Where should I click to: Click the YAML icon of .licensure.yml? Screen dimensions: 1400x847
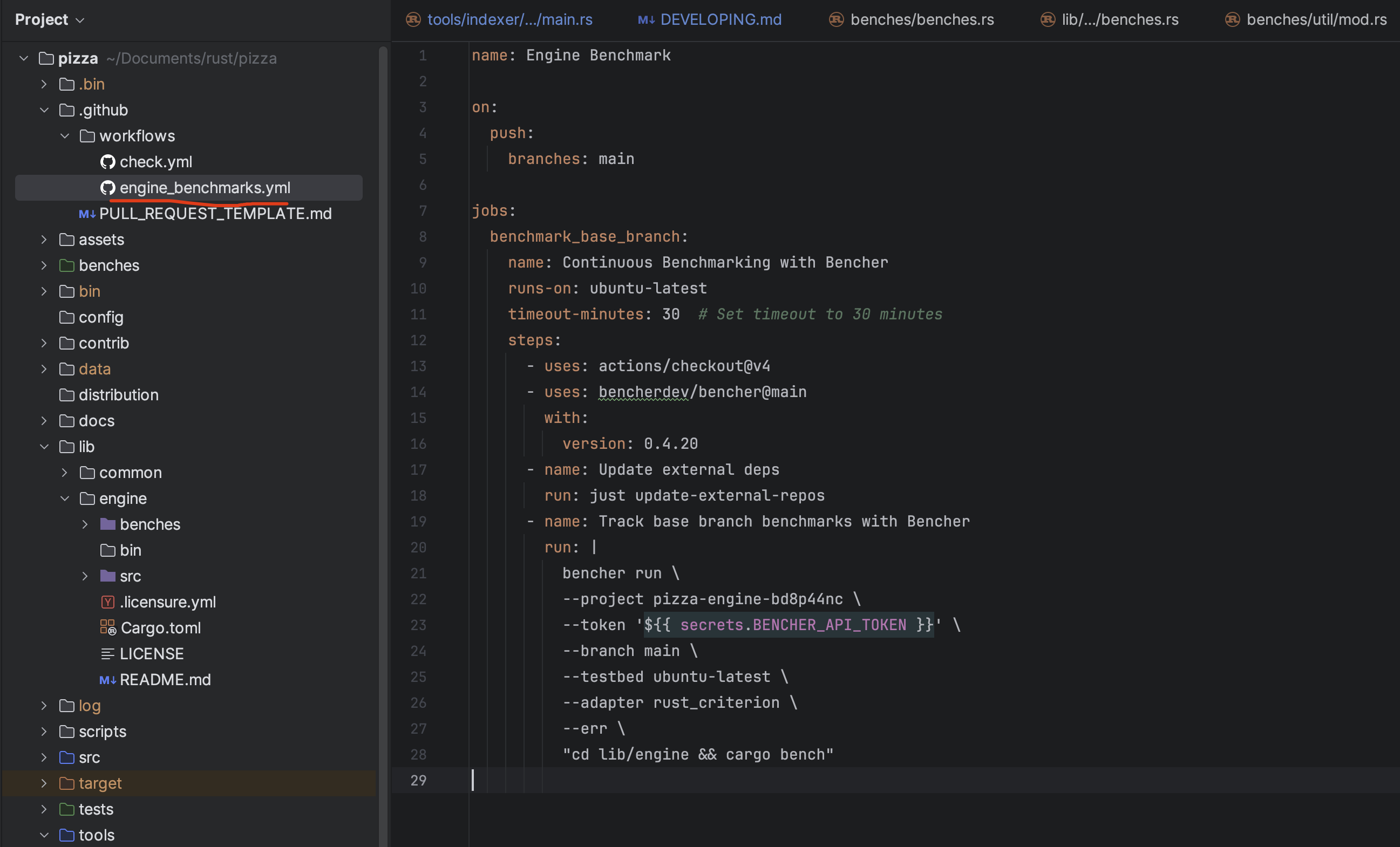click(107, 602)
